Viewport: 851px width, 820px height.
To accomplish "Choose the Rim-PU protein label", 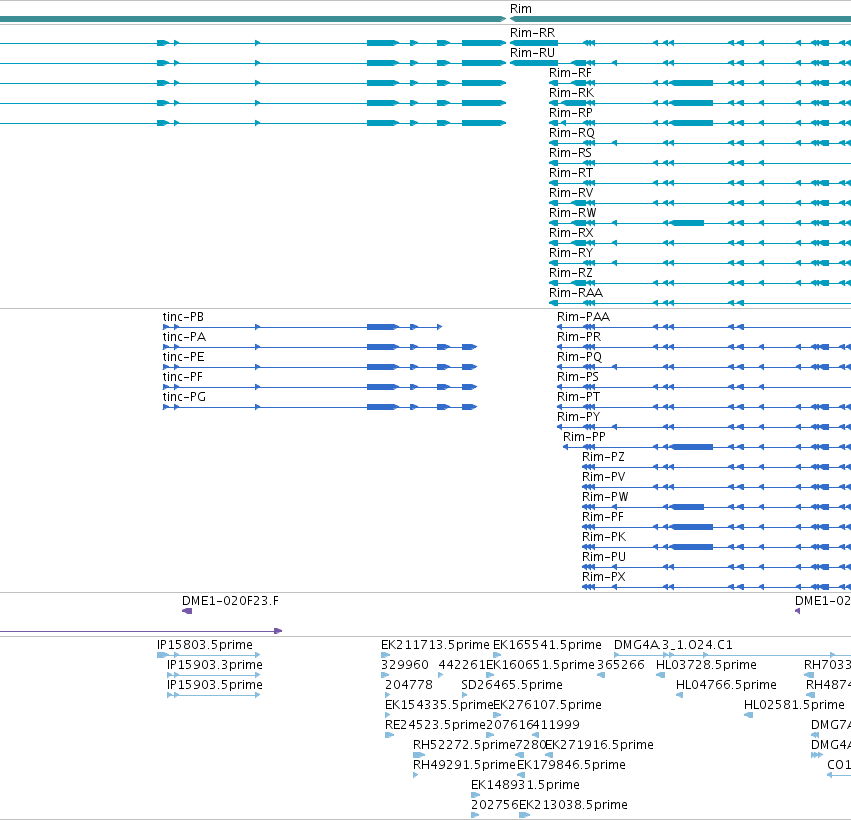I will (x=604, y=557).
